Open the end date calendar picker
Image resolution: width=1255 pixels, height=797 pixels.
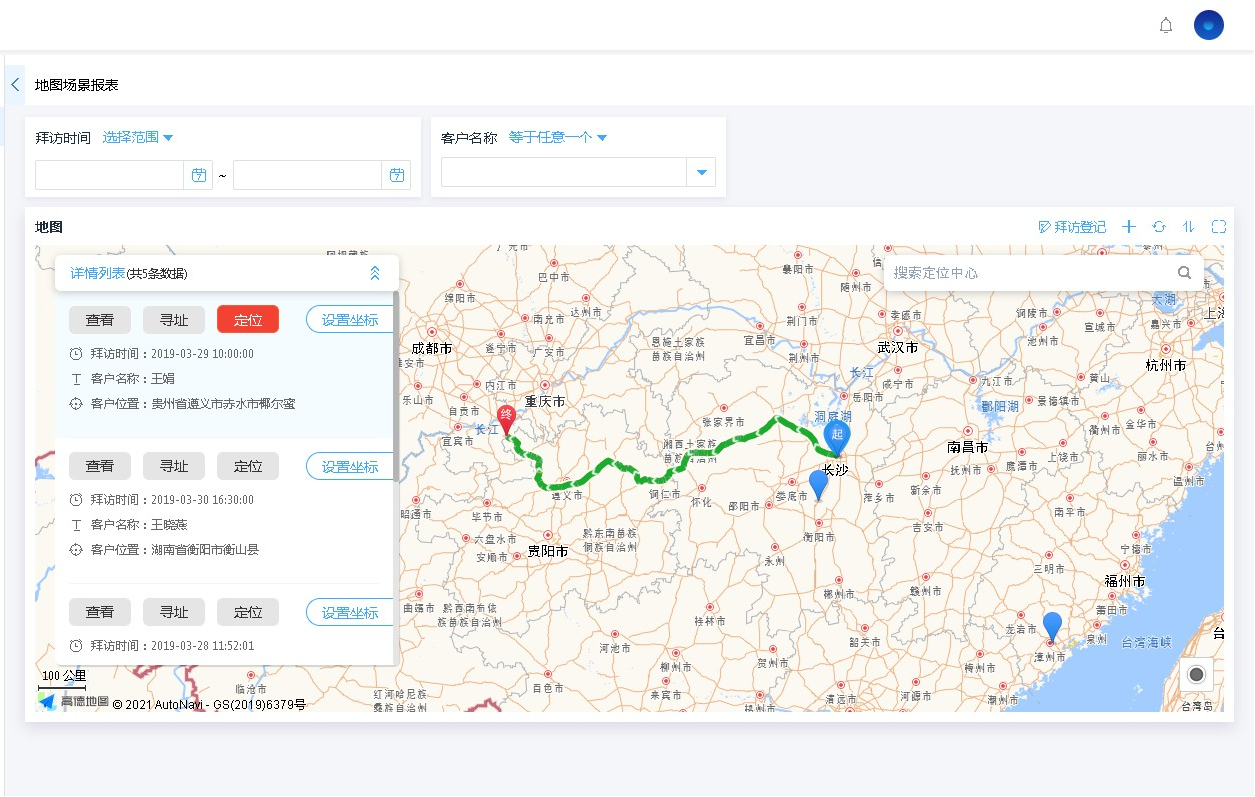396,176
